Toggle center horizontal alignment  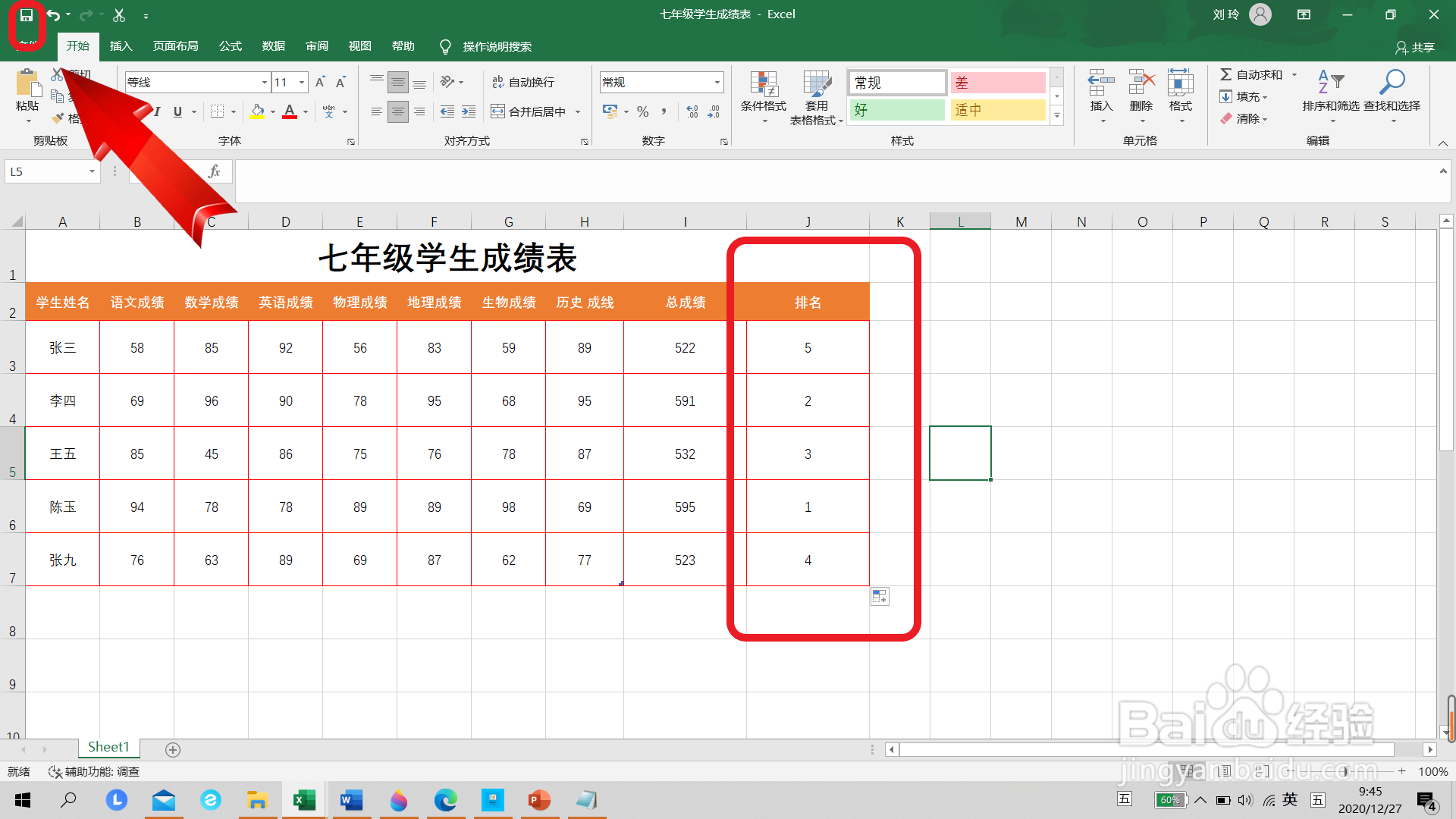click(x=398, y=111)
